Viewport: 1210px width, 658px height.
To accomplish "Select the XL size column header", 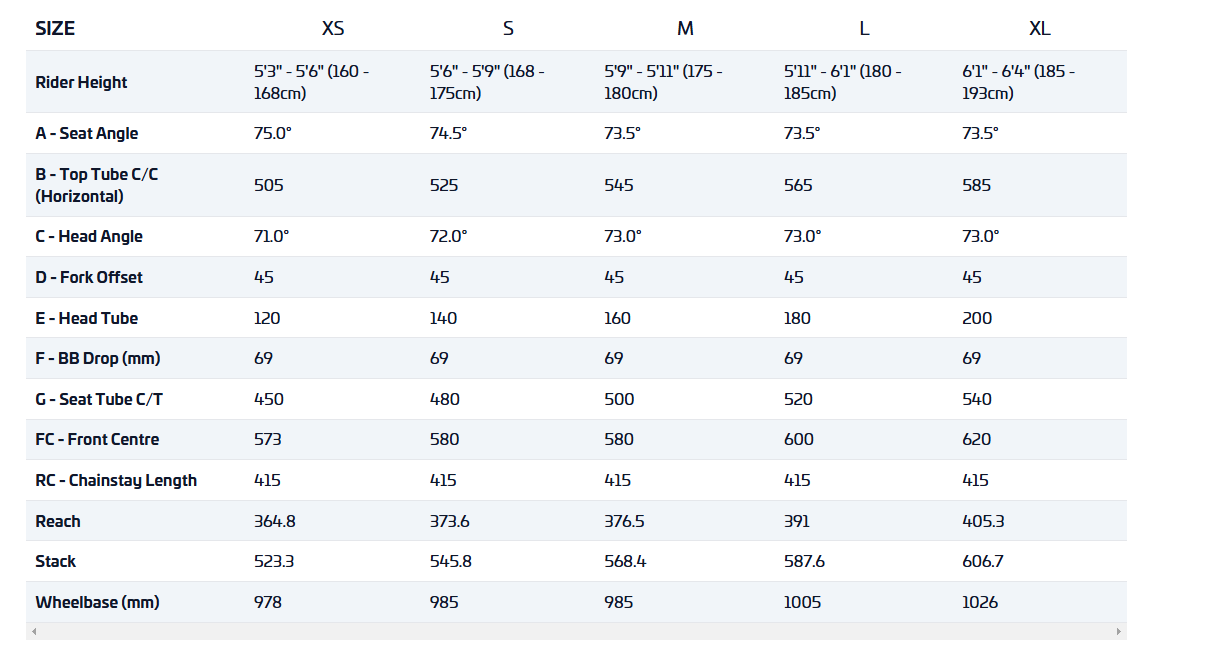I will (x=1040, y=28).
